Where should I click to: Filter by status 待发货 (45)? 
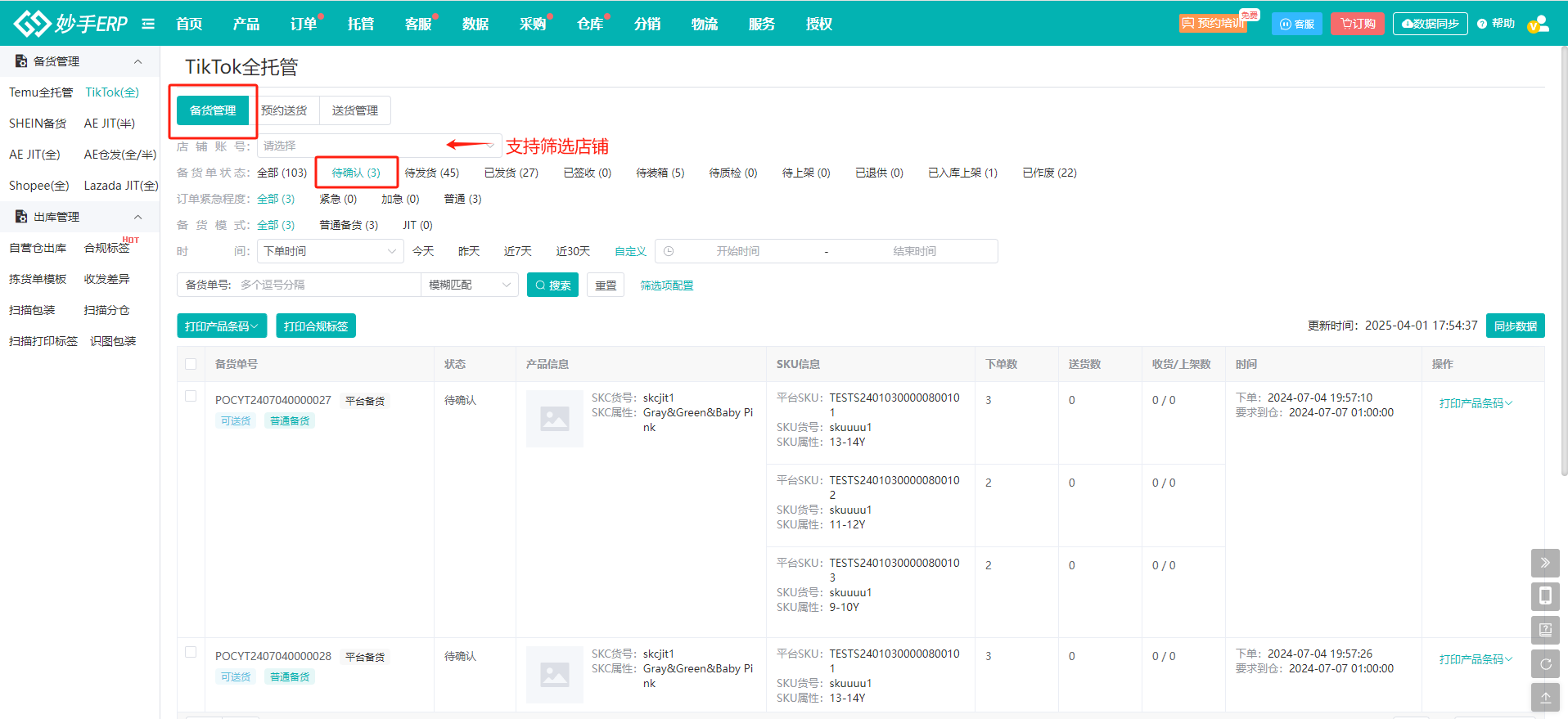point(432,173)
